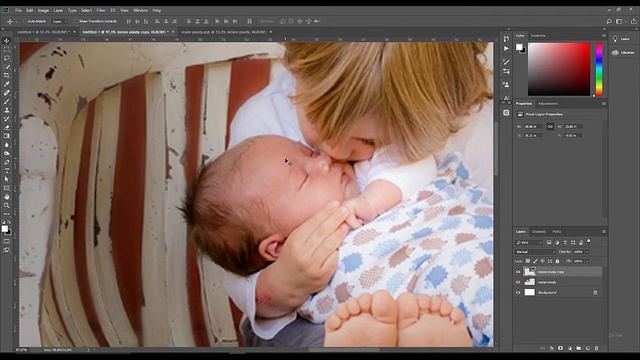The image size is (640, 360).
Task: Toggle lock image pixels brush icon
Action: point(535,261)
